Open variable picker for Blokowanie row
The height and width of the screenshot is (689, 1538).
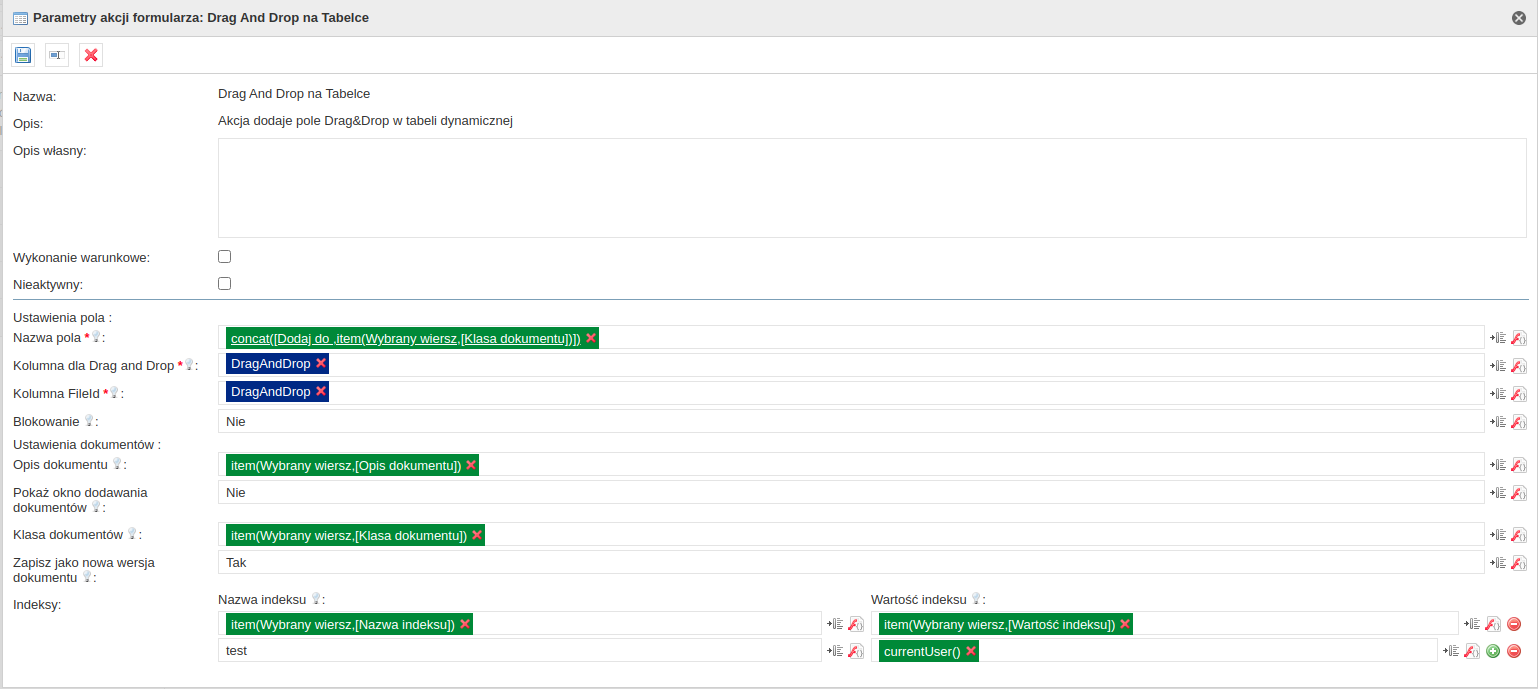click(1498, 422)
